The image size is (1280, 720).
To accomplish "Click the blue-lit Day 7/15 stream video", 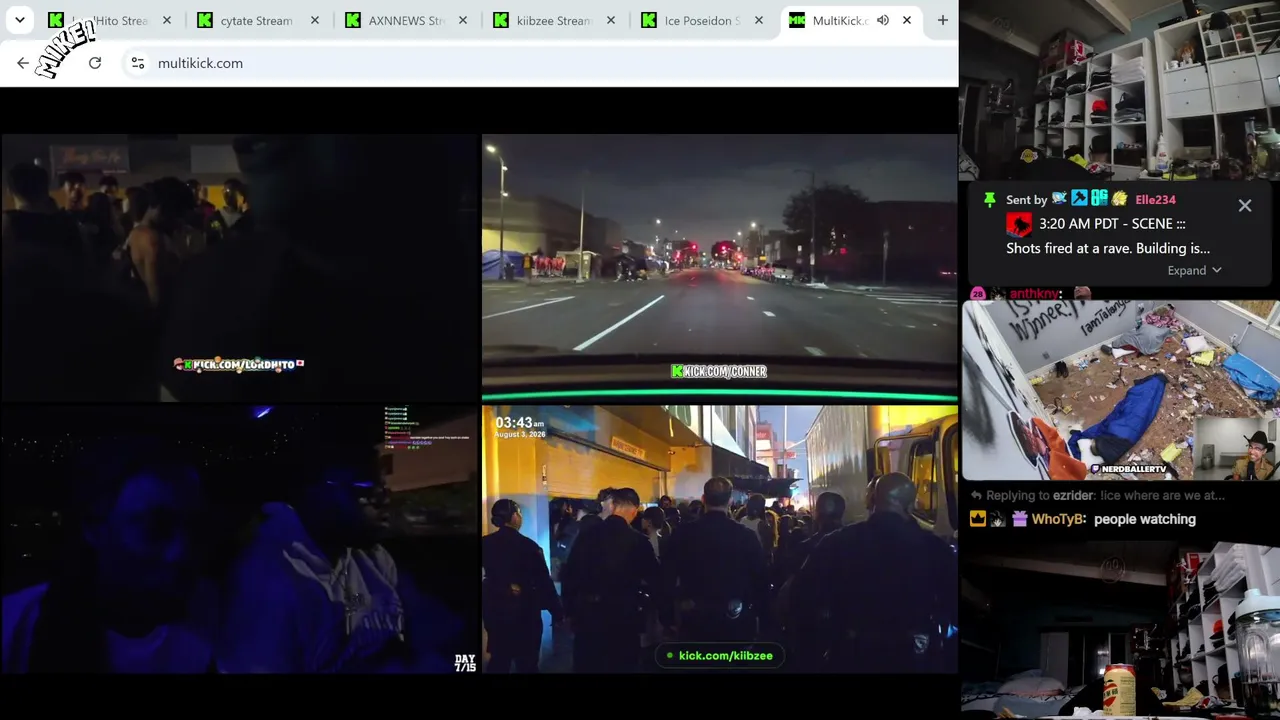I will click(240, 539).
